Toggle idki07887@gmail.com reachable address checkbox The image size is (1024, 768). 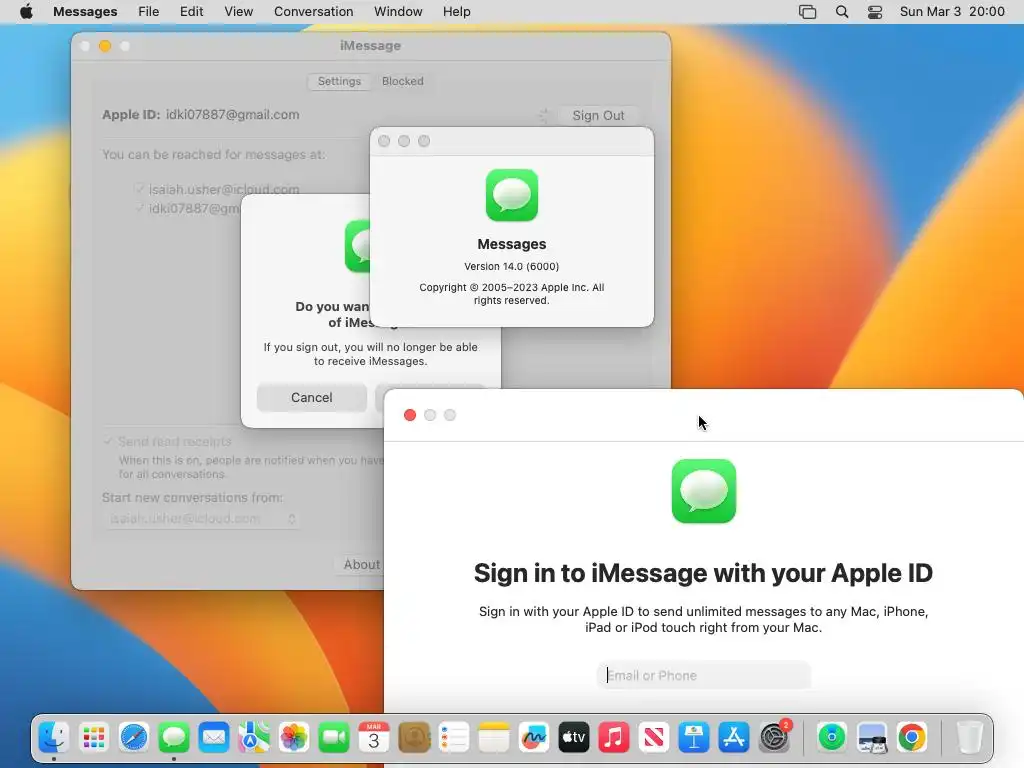tap(139, 208)
